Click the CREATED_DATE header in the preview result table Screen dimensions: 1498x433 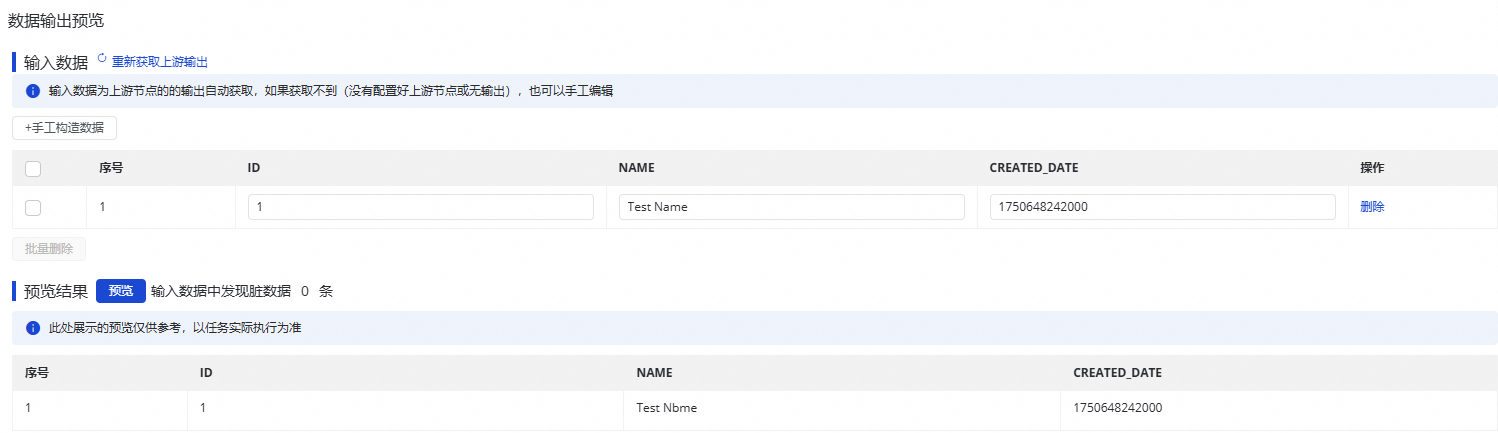pos(1117,373)
